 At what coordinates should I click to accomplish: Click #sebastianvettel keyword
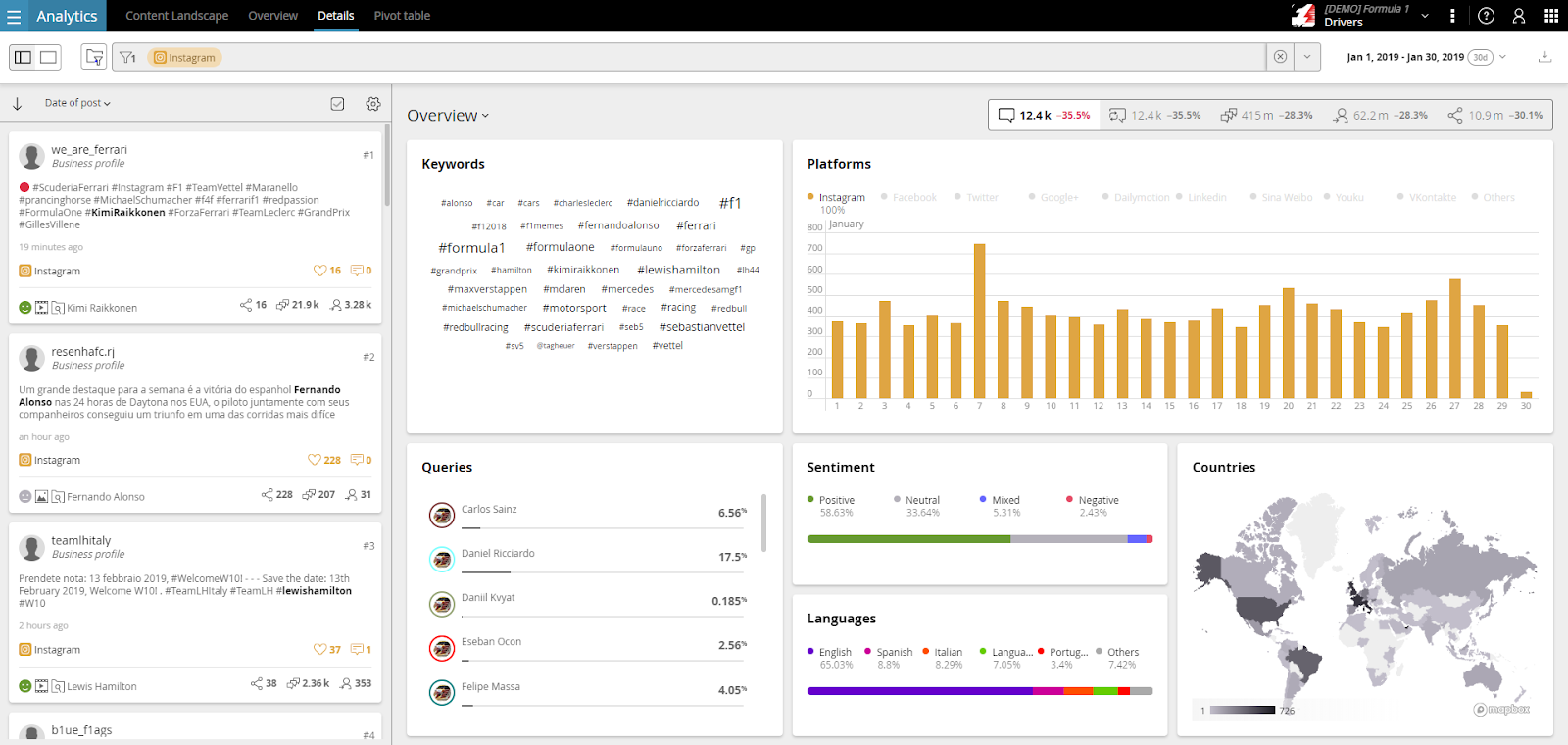[702, 327]
